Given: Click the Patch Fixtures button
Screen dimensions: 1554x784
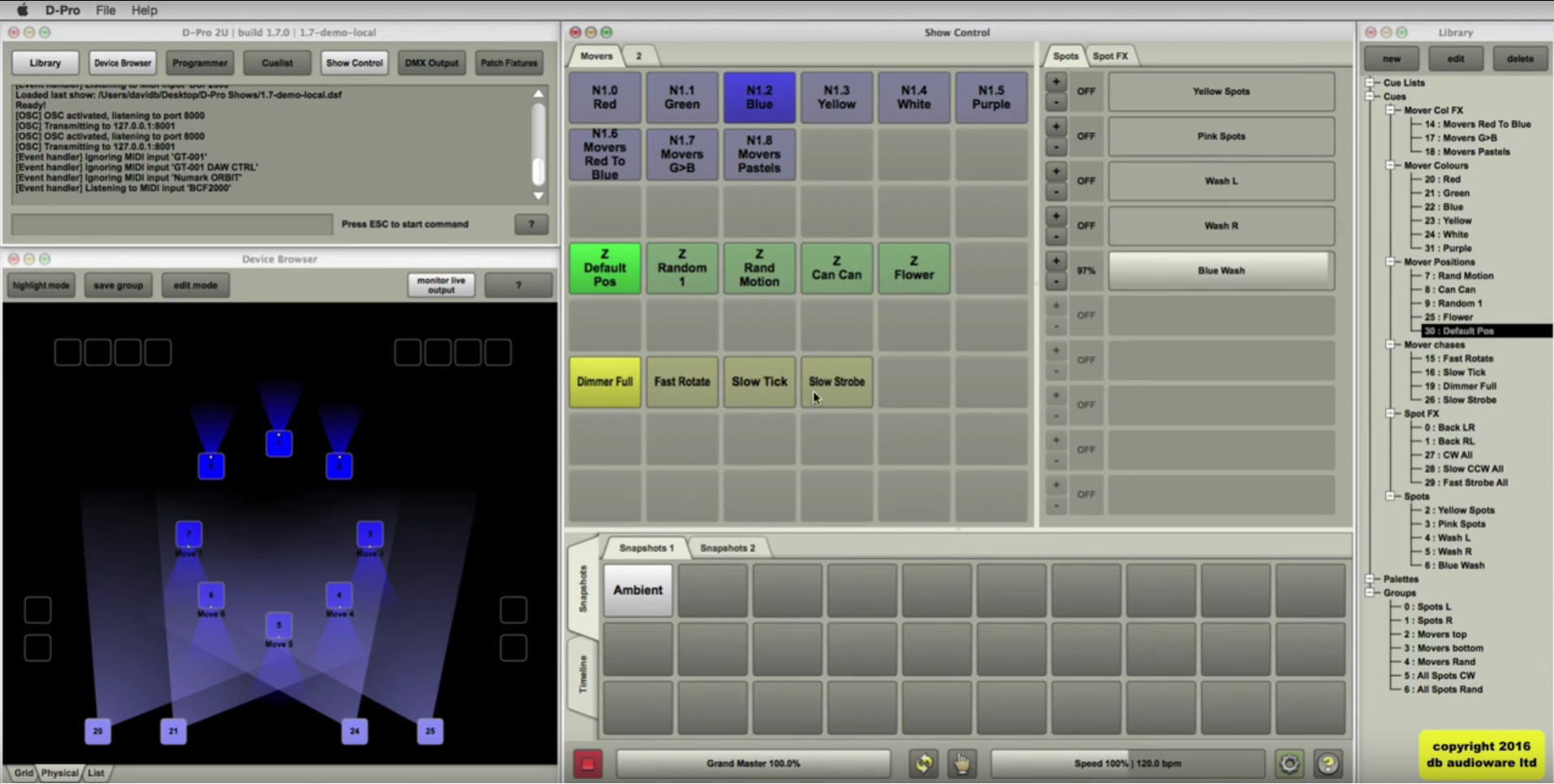Looking at the screenshot, I should click(508, 62).
